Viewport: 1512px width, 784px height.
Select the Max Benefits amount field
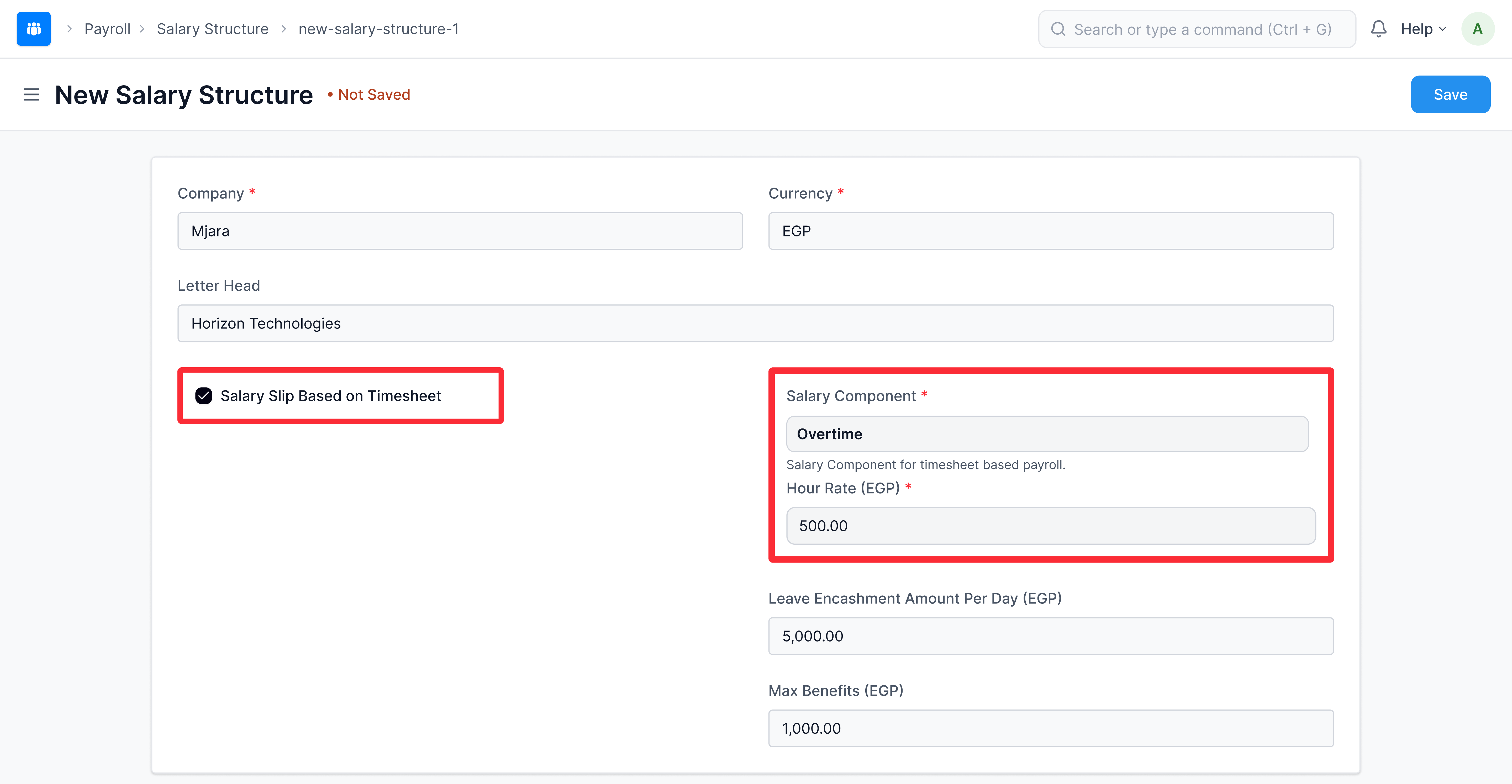[x=1051, y=728]
